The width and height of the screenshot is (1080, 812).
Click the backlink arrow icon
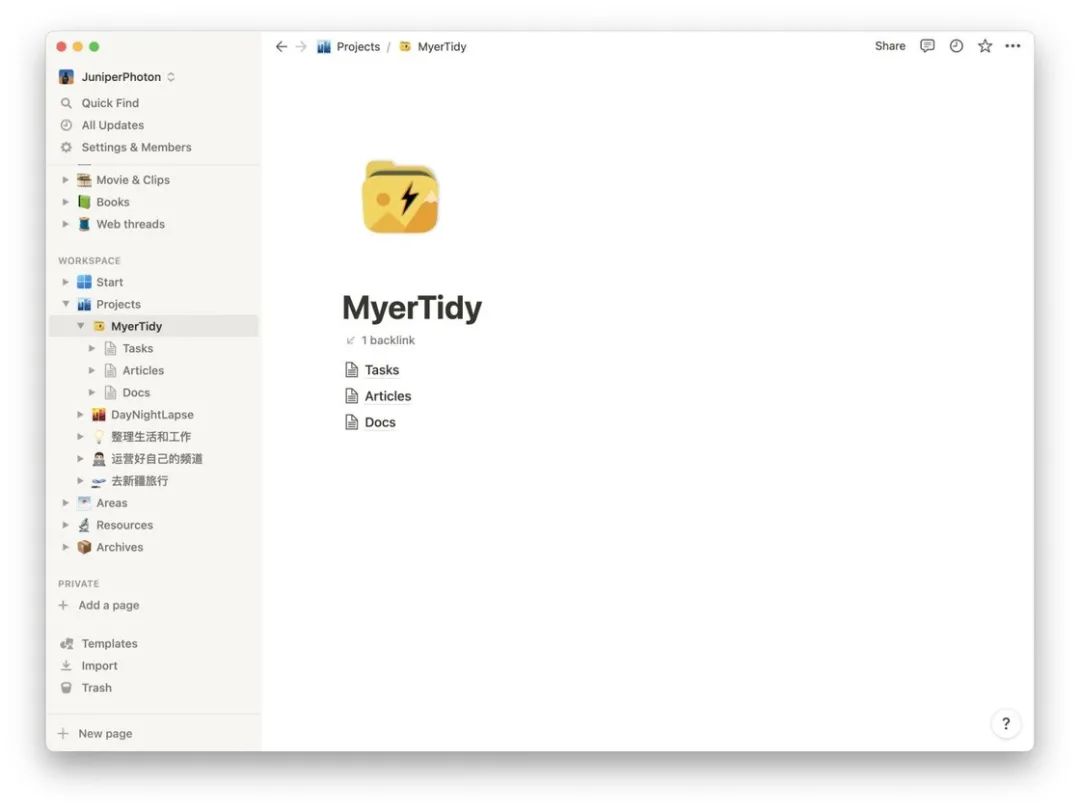pos(350,340)
